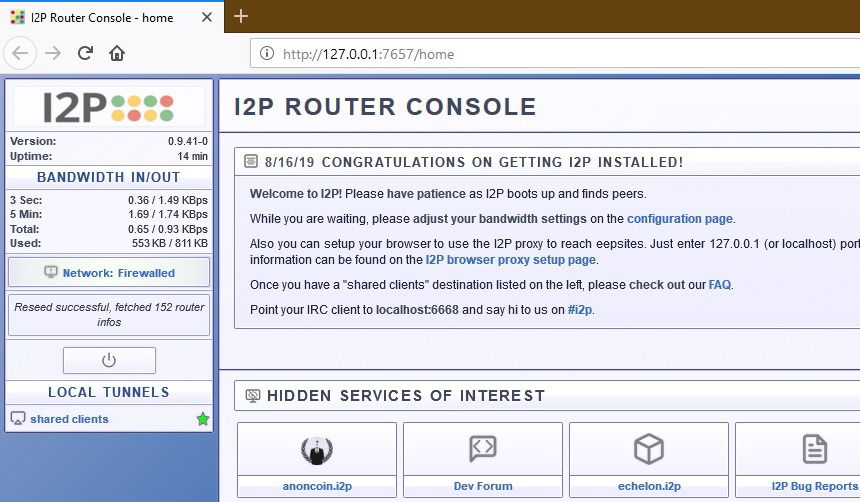Click the Used value 553 KB / 811 KB
The image size is (860, 502).
coord(169,244)
